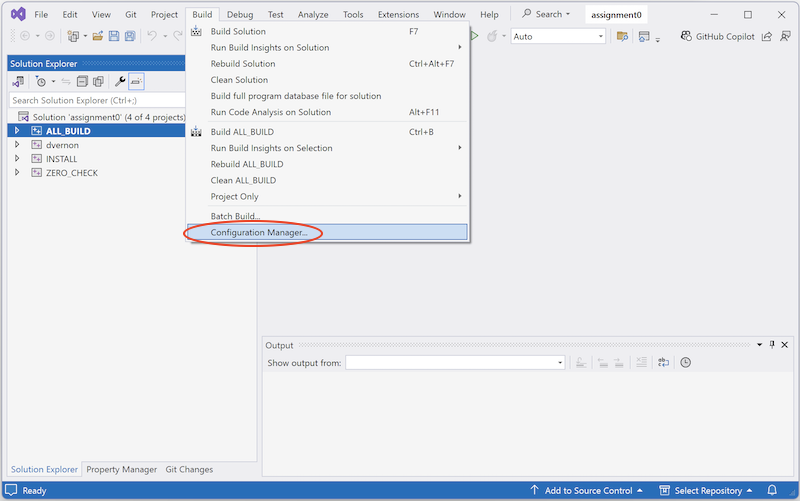Viewport: 800px width, 501px height.
Task: Click the Save All toolbar icon
Action: click(x=130, y=36)
